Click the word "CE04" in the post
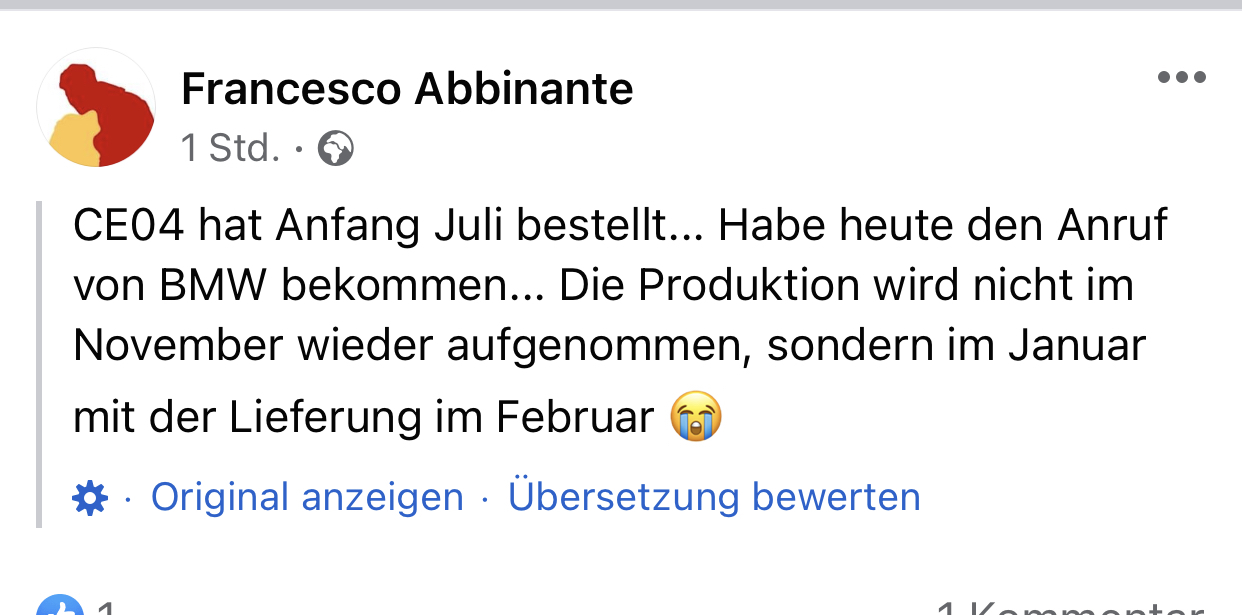Viewport: 1242px width, 615px height. point(129,227)
